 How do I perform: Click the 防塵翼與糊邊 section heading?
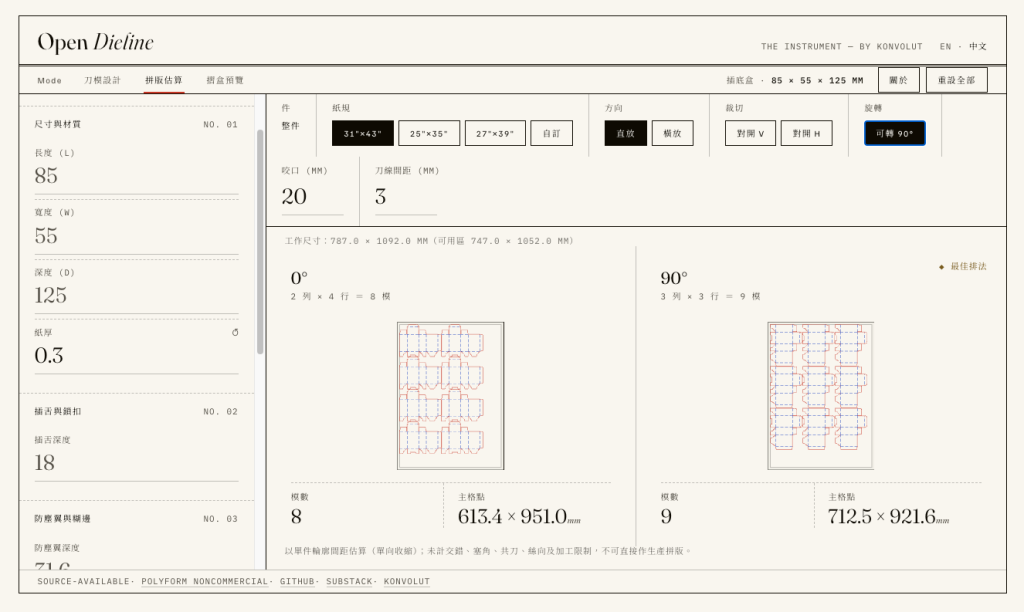(x=63, y=519)
